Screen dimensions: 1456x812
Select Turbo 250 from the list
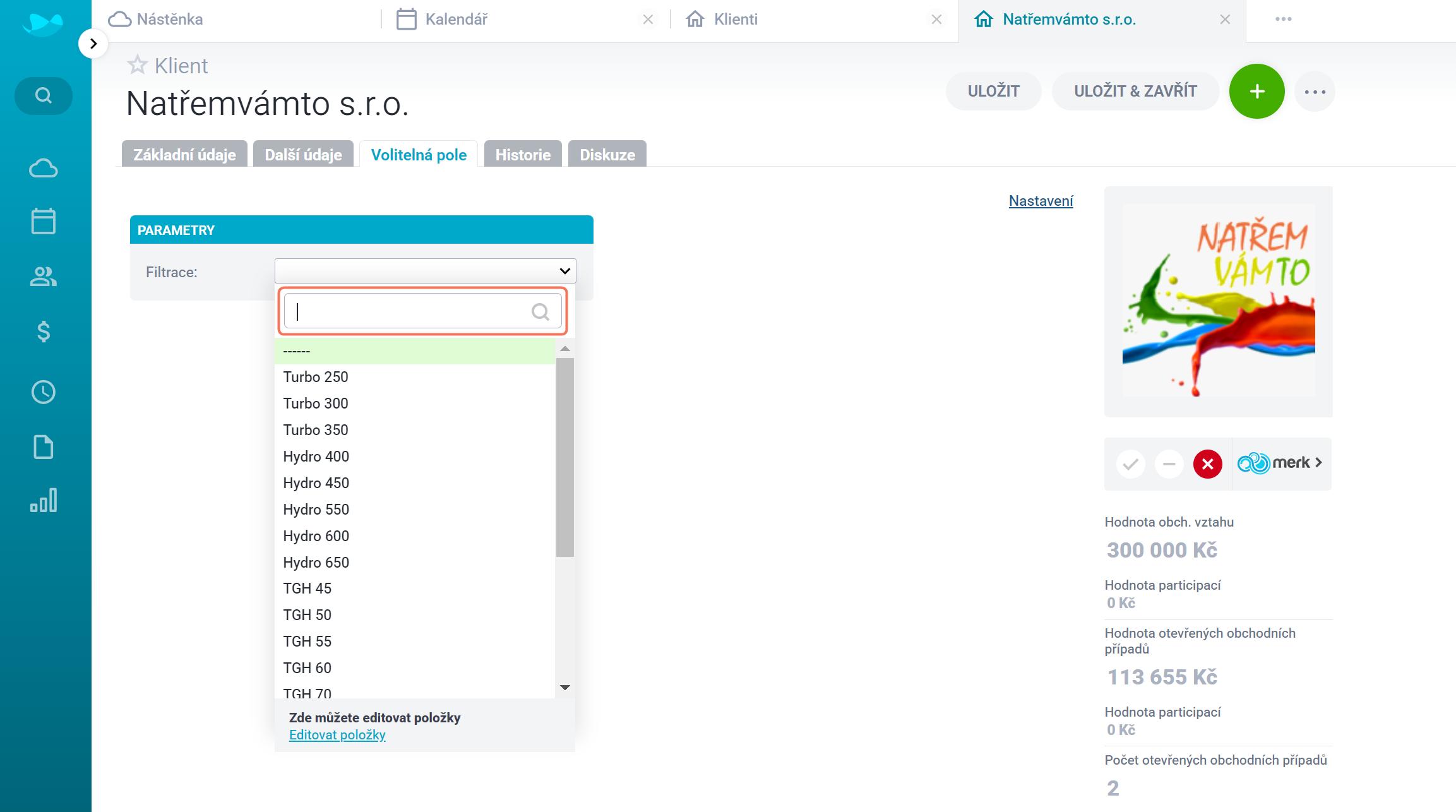tap(415, 377)
